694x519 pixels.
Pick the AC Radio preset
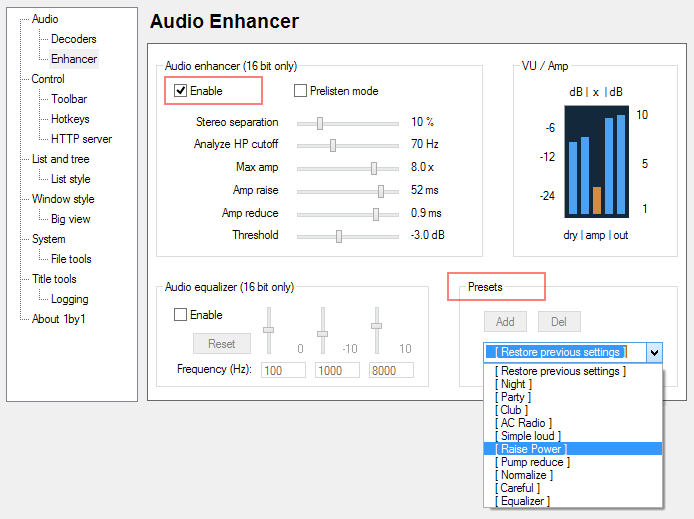[573, 423]
